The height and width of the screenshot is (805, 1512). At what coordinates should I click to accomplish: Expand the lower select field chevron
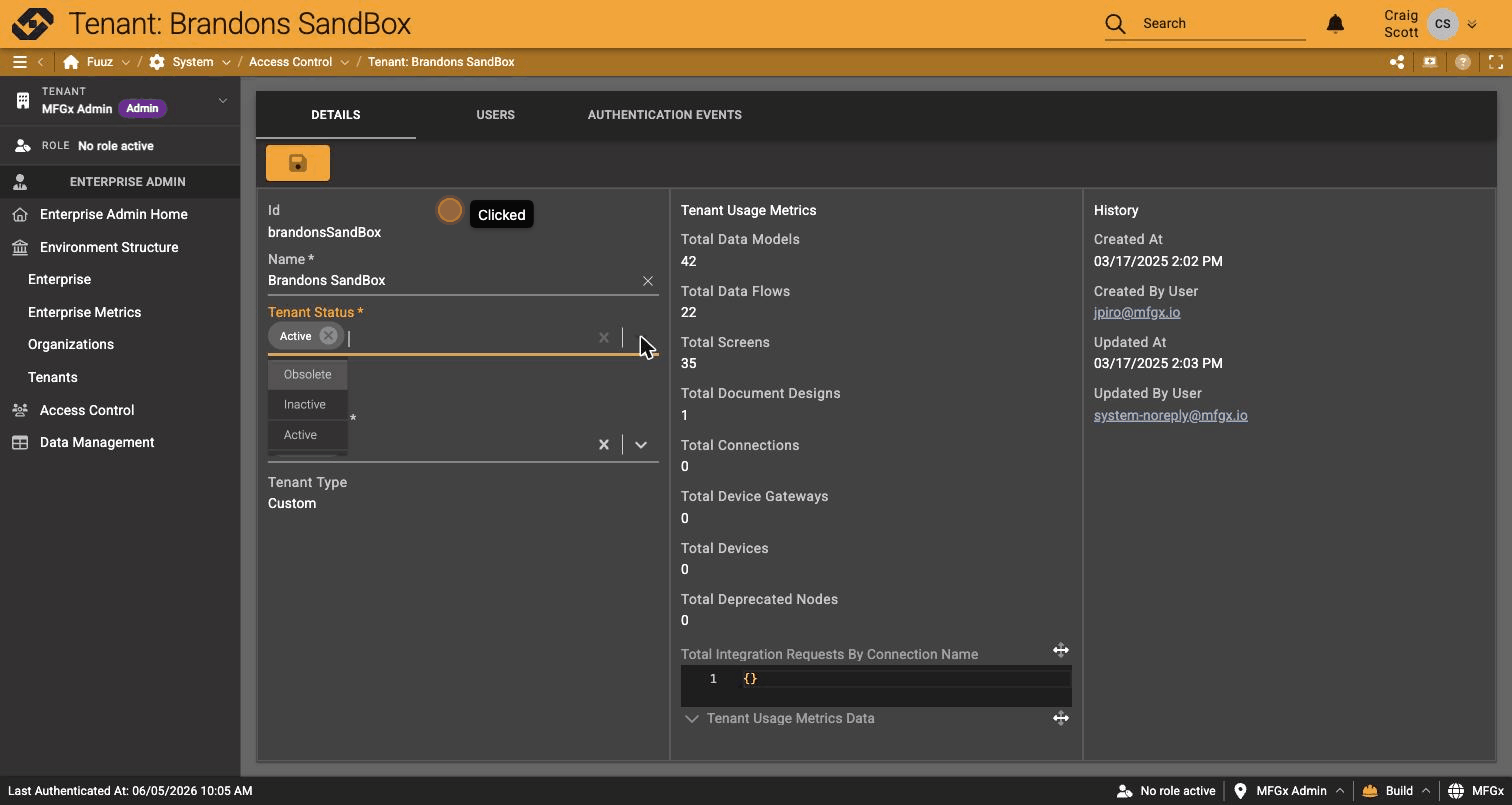[x=641, y=445]
